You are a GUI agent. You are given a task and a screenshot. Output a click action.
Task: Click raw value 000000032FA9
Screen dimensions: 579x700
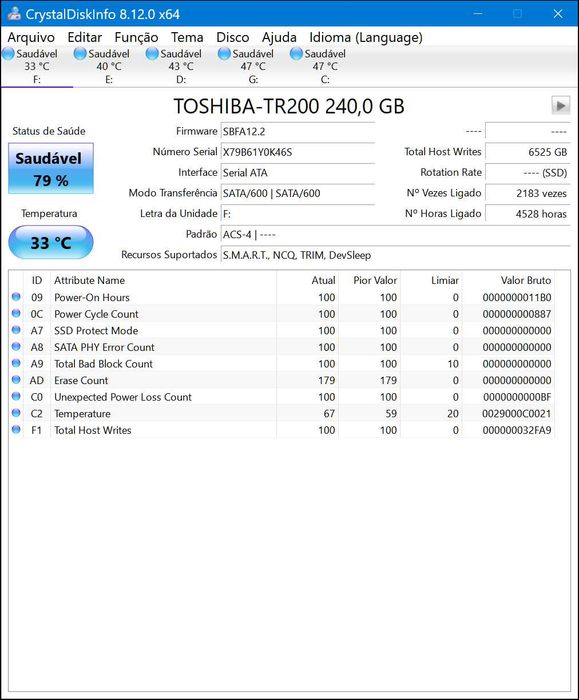pos(517,430)
